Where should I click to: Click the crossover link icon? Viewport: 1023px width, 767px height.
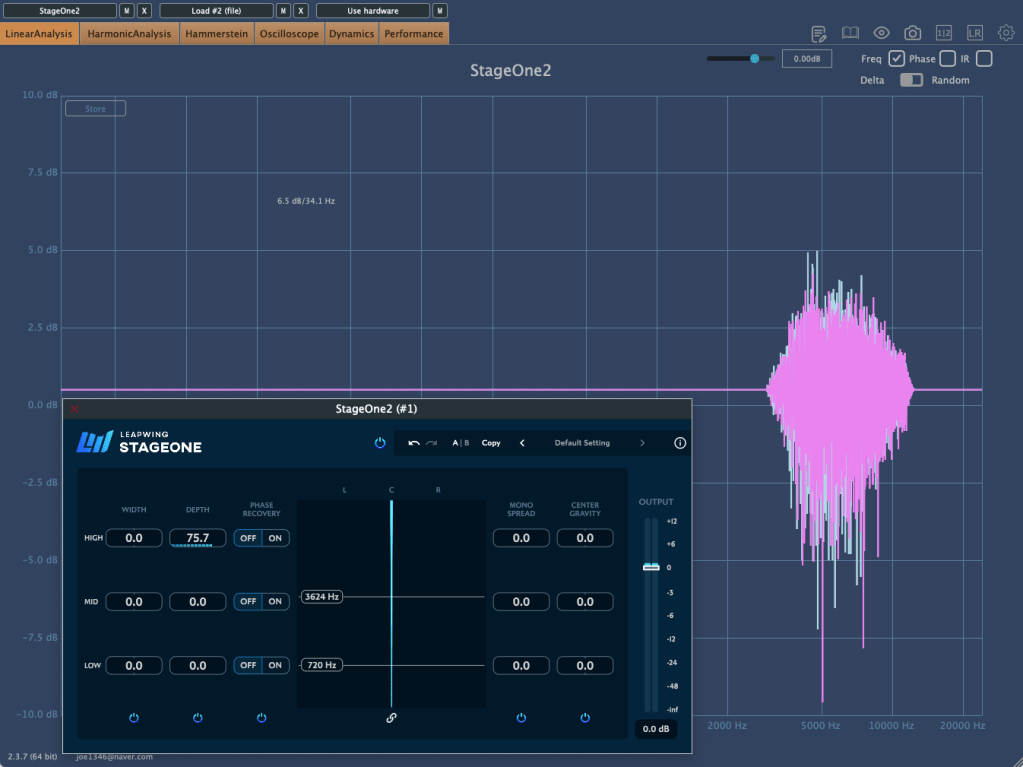point(391,718)
